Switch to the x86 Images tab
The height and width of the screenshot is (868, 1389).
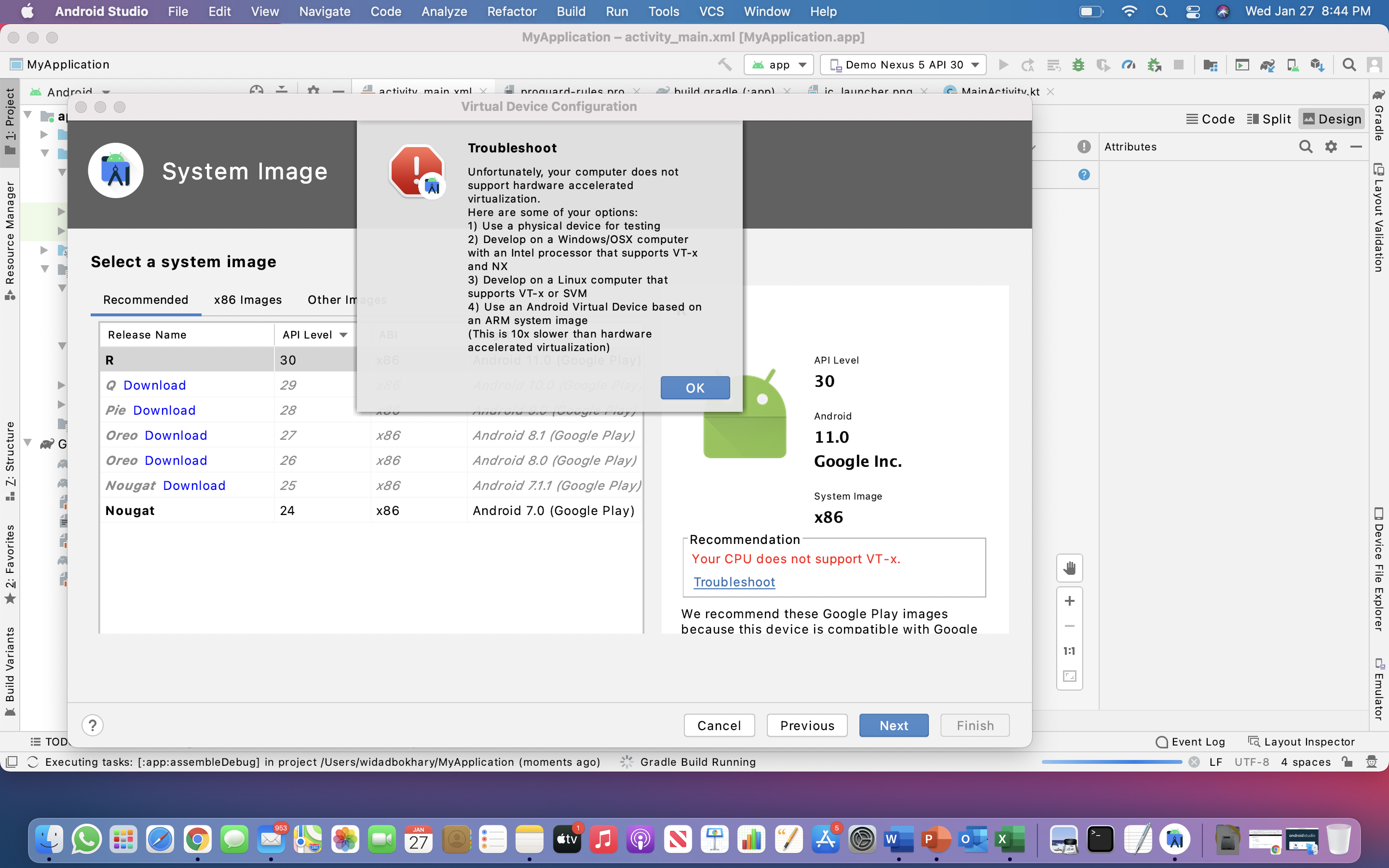point(247,299)
